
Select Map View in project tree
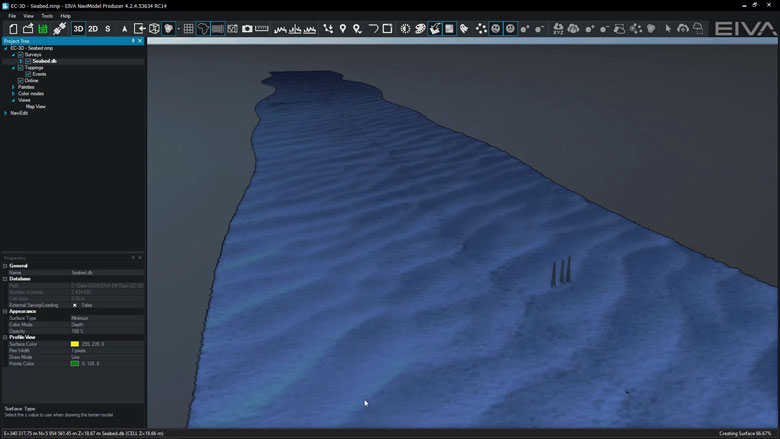click(36, 106)
